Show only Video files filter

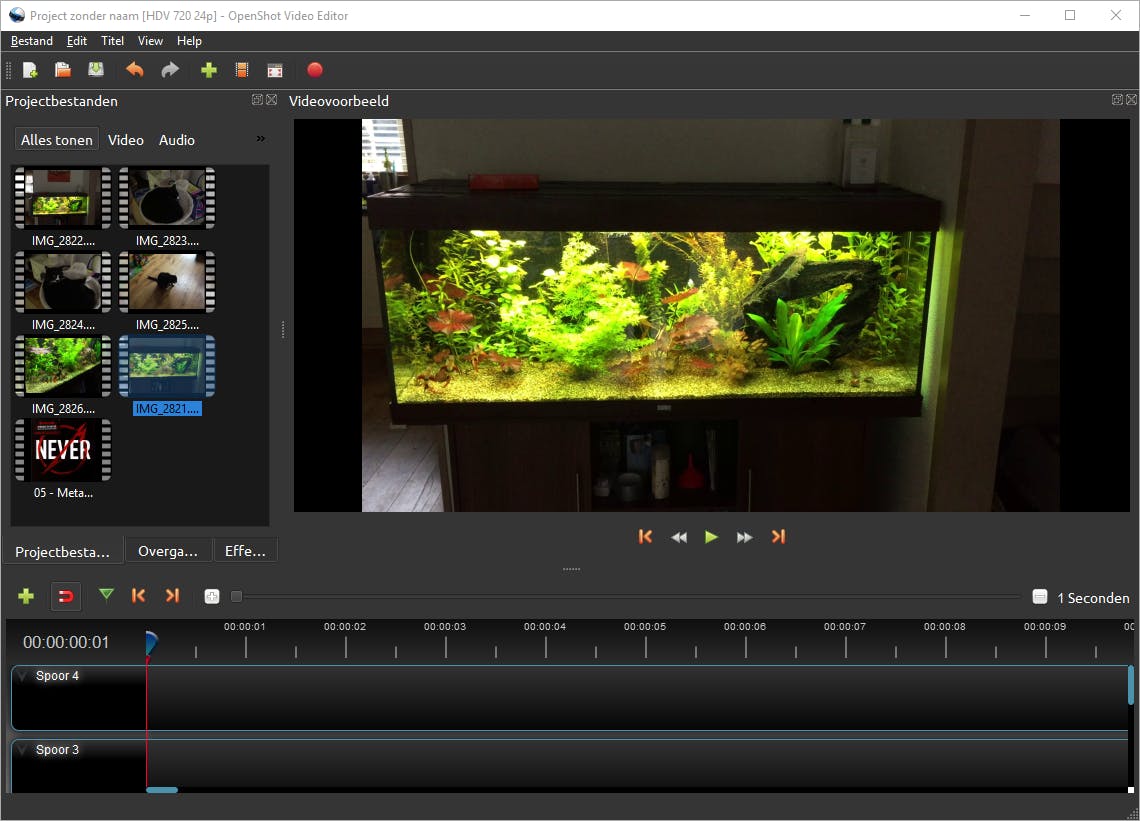(x=126, y=140)
